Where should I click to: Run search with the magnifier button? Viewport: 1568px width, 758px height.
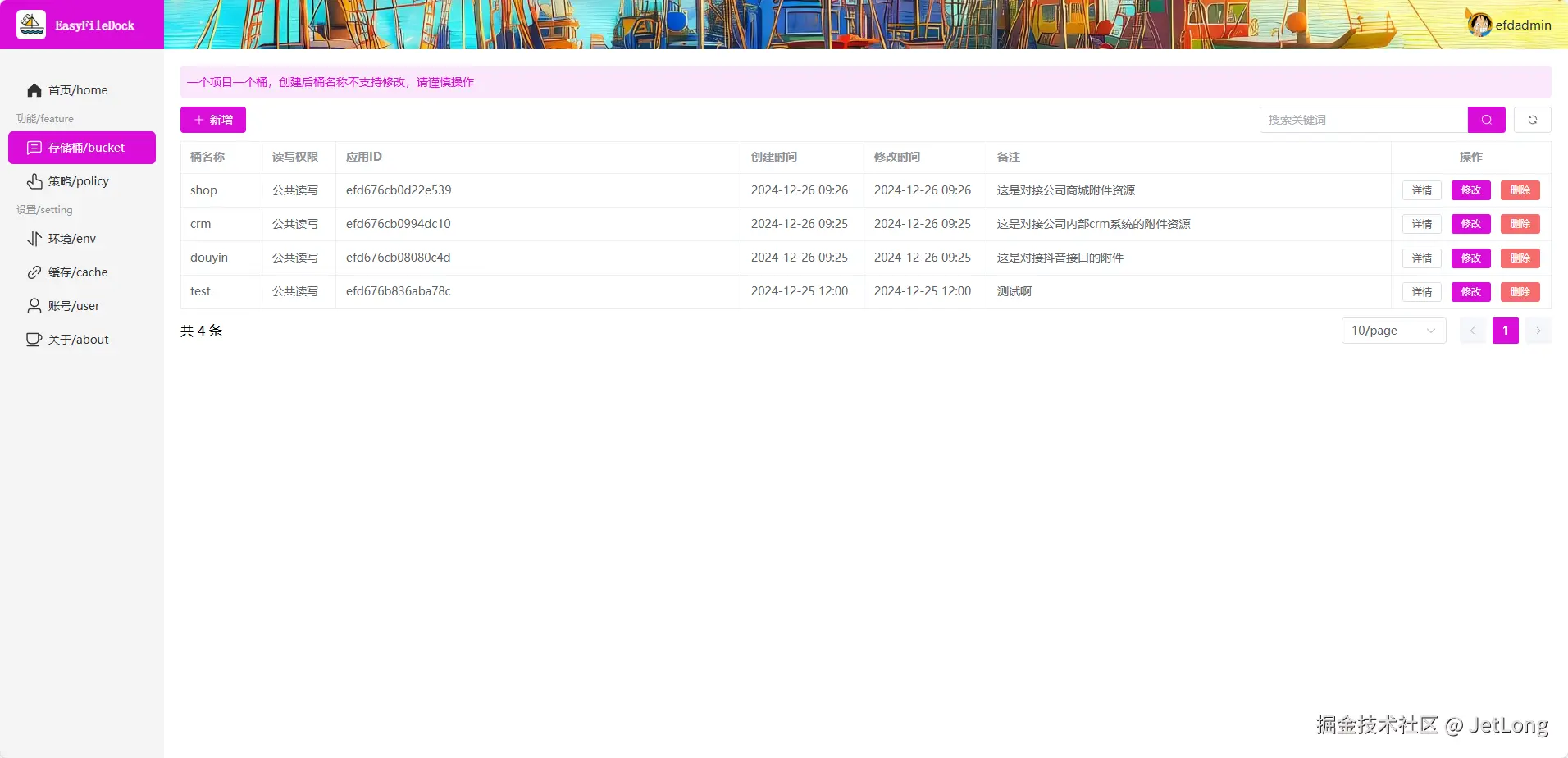pos(1487,120)
